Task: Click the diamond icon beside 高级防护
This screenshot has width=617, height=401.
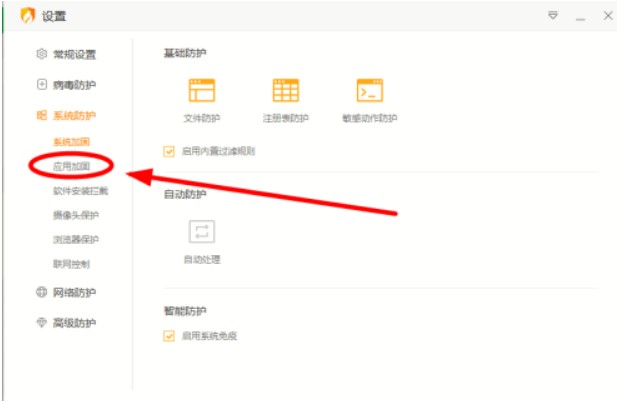Action: tap(42, 323)
